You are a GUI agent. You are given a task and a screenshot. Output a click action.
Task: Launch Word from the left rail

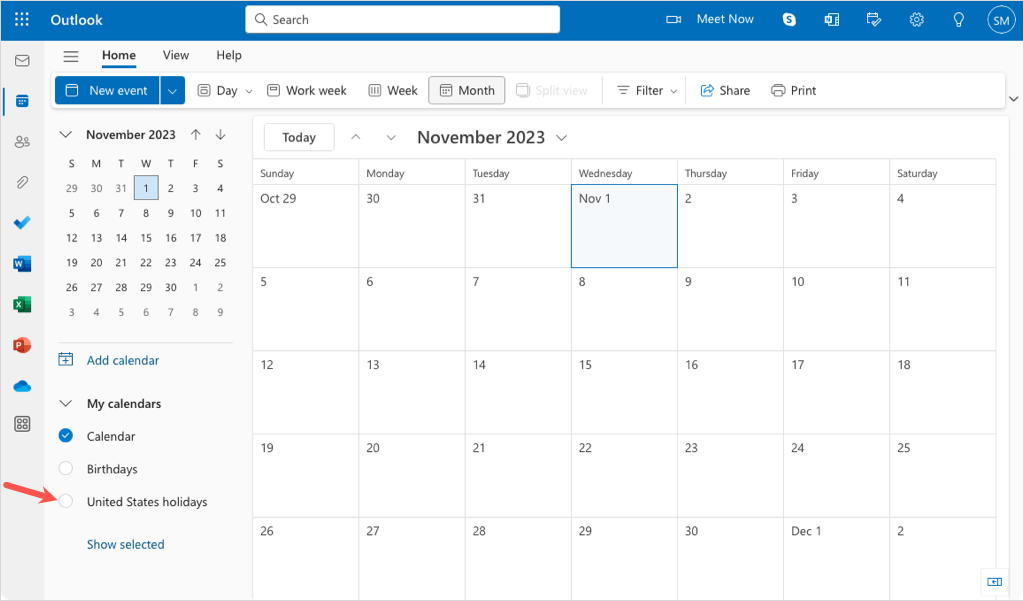pyautogui.click(x=22, y=264)
